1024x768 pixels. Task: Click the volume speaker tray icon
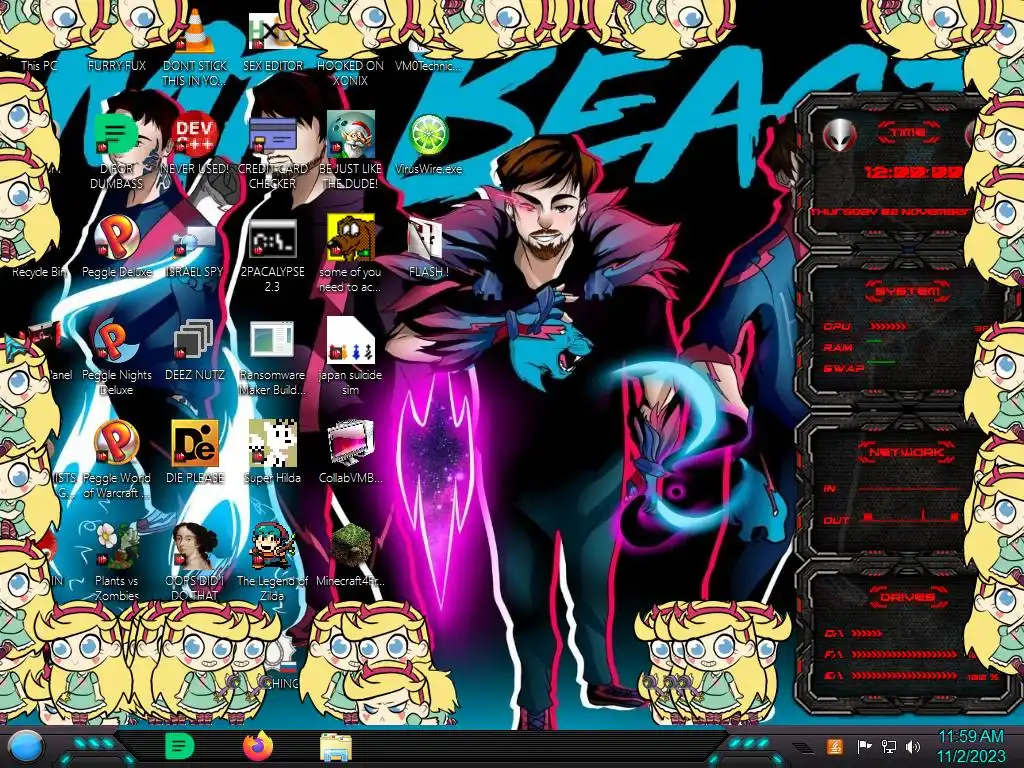click(912, 746)
